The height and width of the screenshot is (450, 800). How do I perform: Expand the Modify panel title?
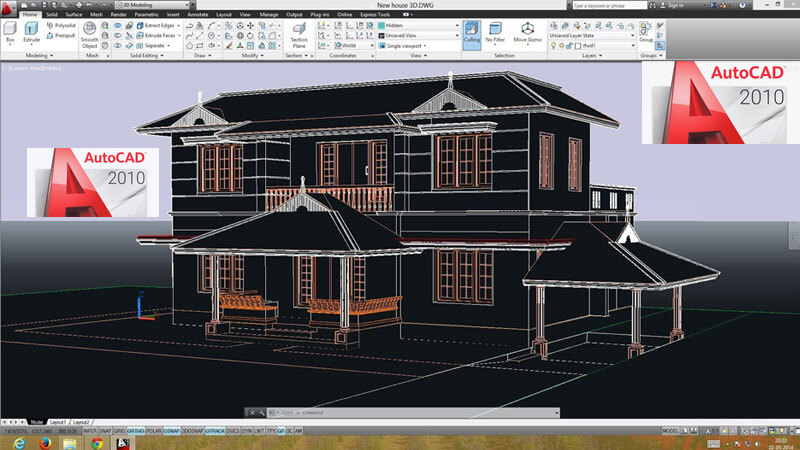click(253, 56)
